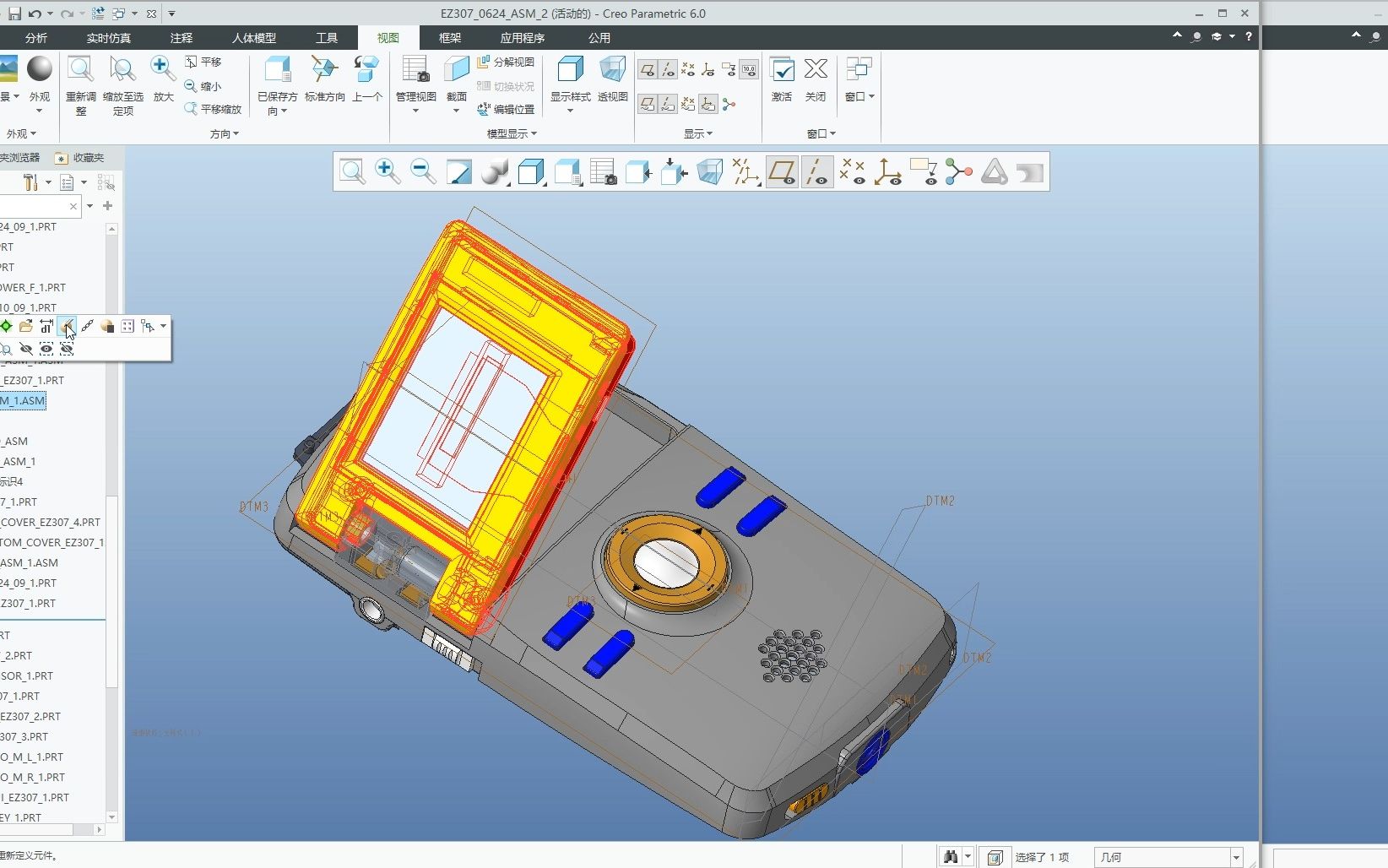Clear the model tree search field

pos(73,206)
